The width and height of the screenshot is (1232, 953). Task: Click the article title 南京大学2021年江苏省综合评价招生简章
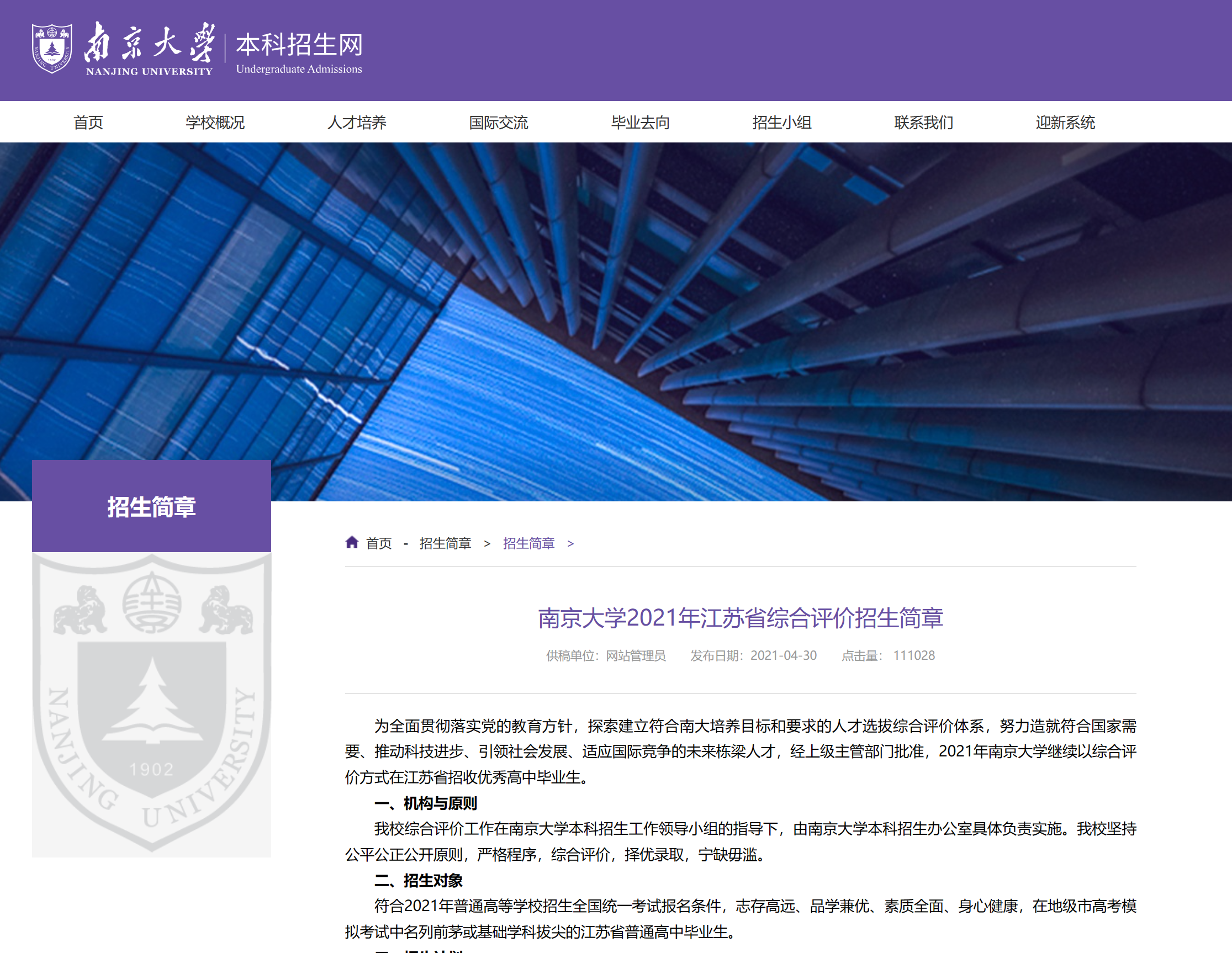[x=740, y=618]
